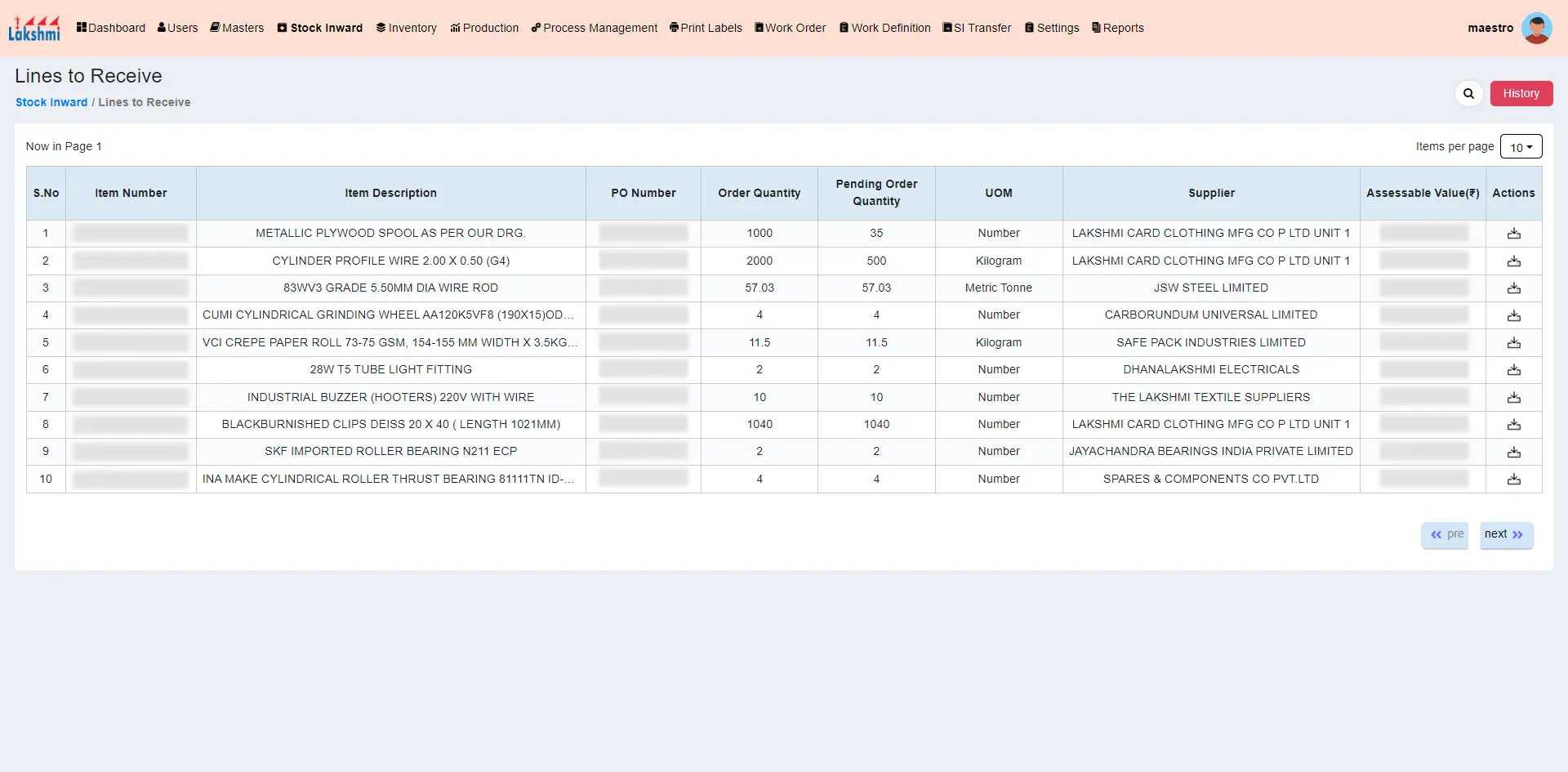Click receive icon for 83WV3 Grade Wire Rod row
The width and height of the screenshot is (1568, 772).
point(1513,288)
